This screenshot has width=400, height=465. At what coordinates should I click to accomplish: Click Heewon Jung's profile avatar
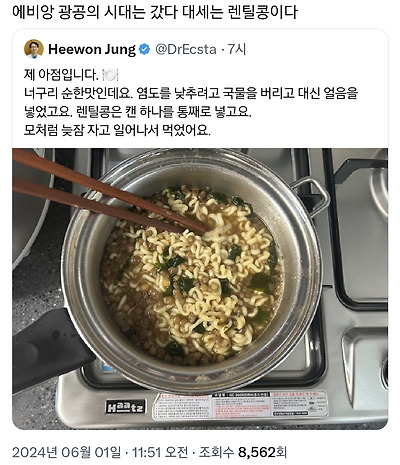(34, 49)
